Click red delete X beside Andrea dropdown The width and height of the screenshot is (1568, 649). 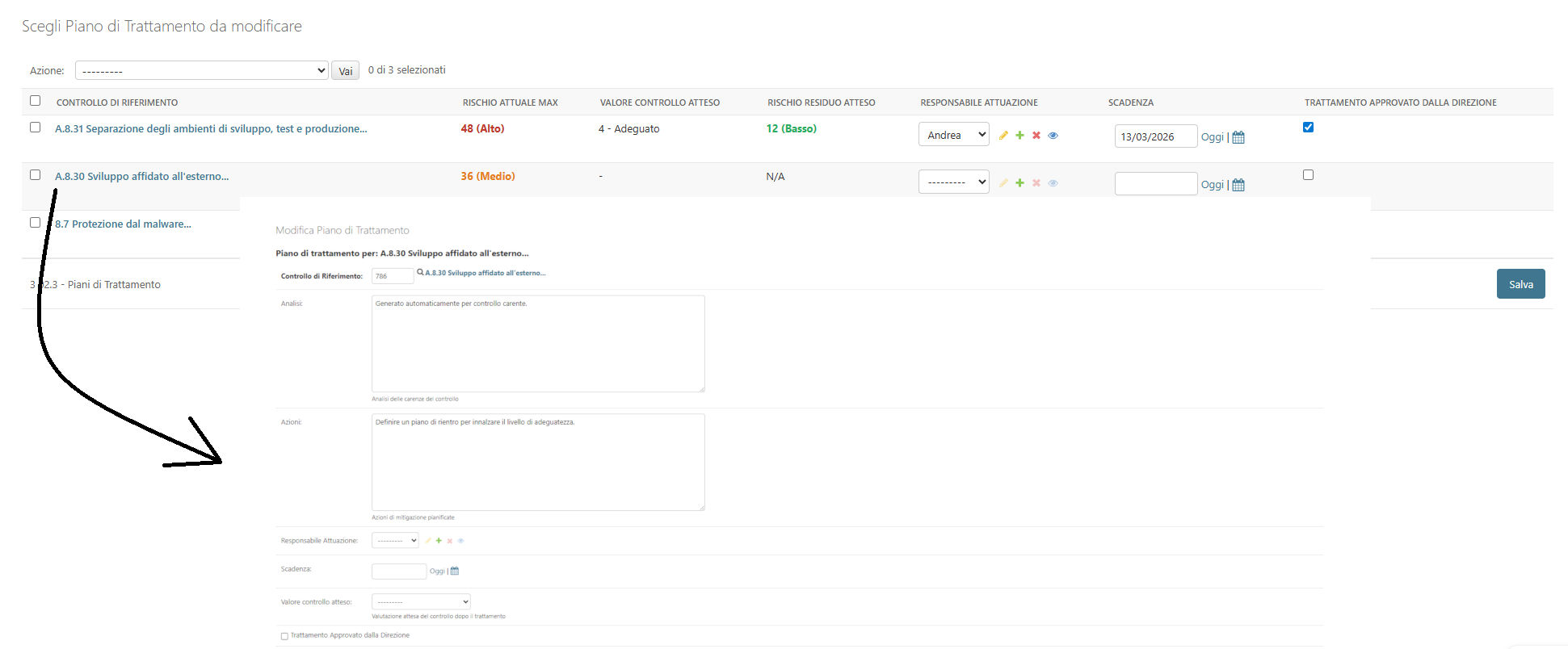[1036, 136]
